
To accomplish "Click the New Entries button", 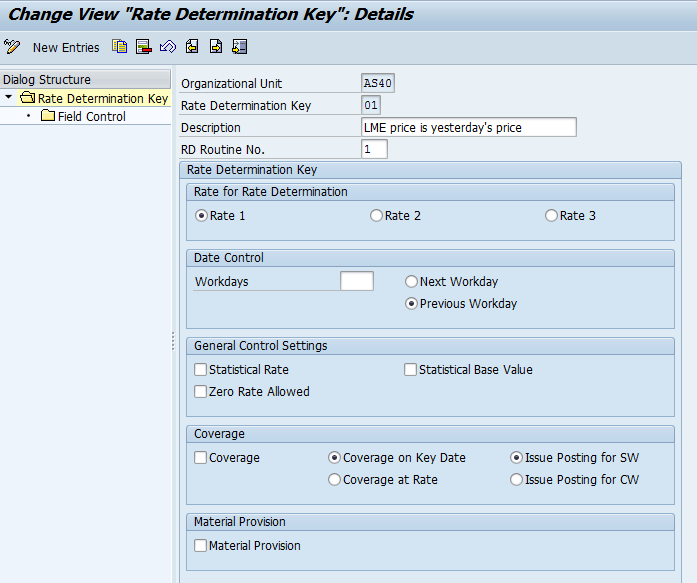I will tap(66, 47).
